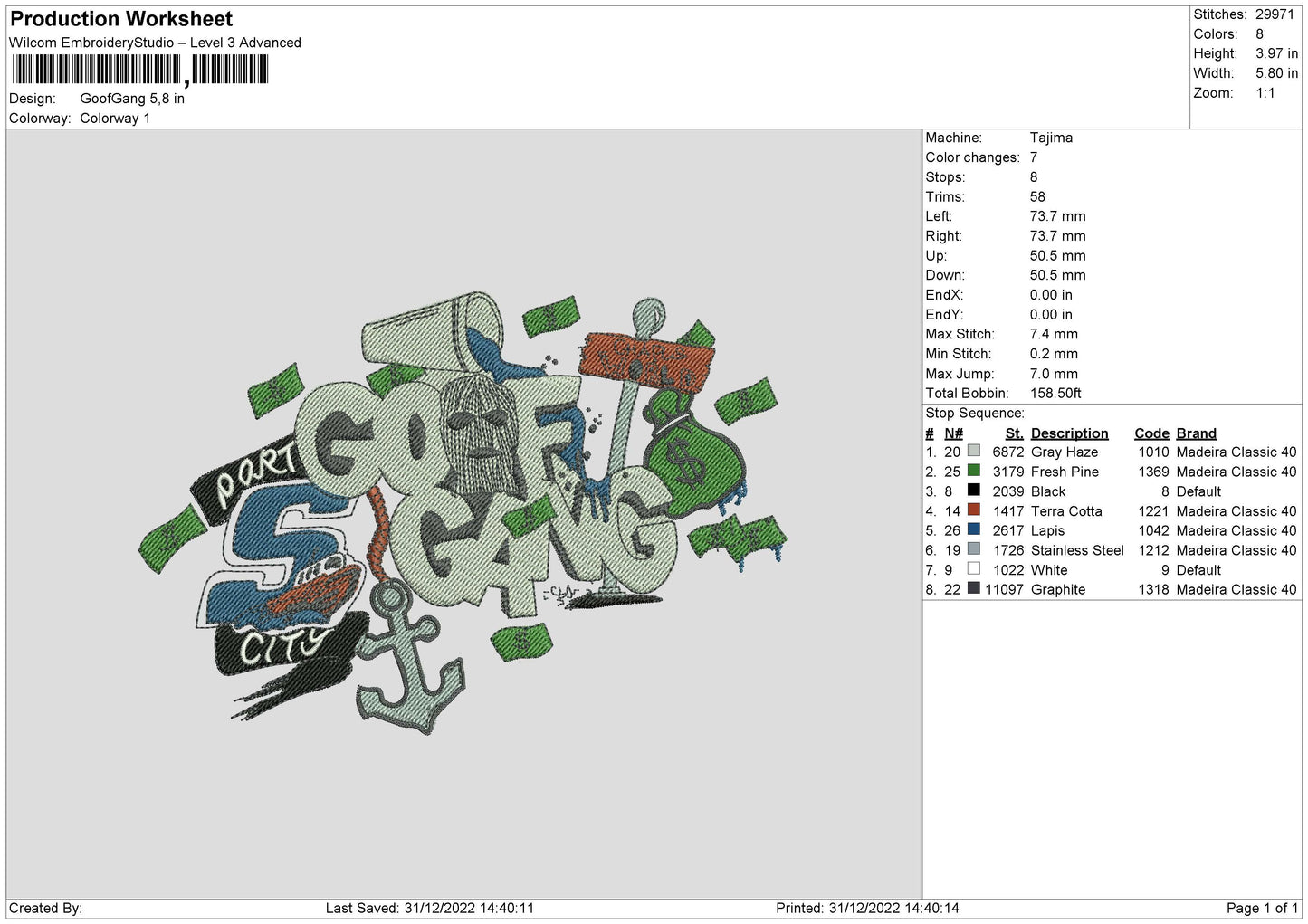Click the Gray Haze color swatch

(x=974, y=451)
